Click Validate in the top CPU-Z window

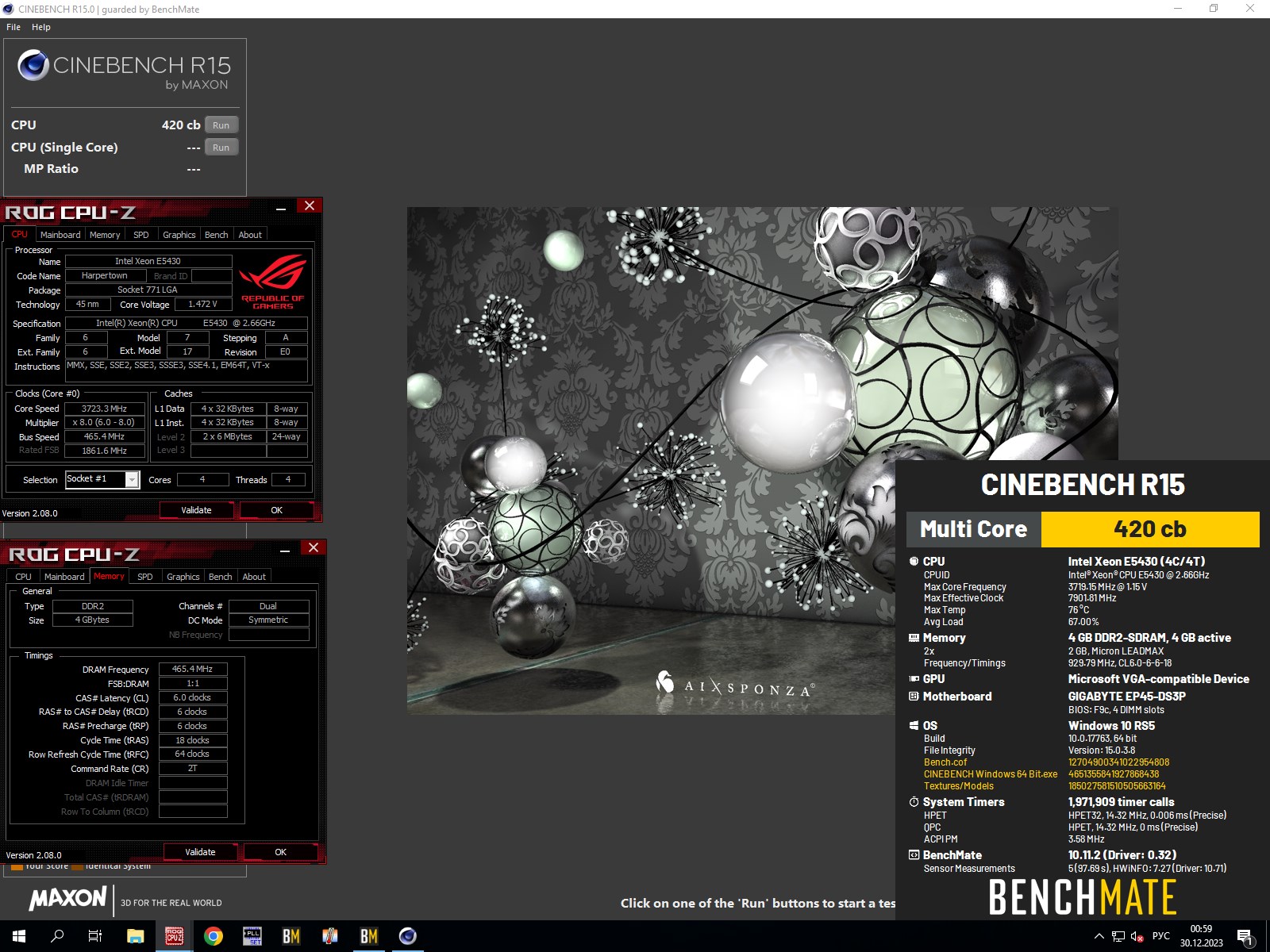[197, 510]
